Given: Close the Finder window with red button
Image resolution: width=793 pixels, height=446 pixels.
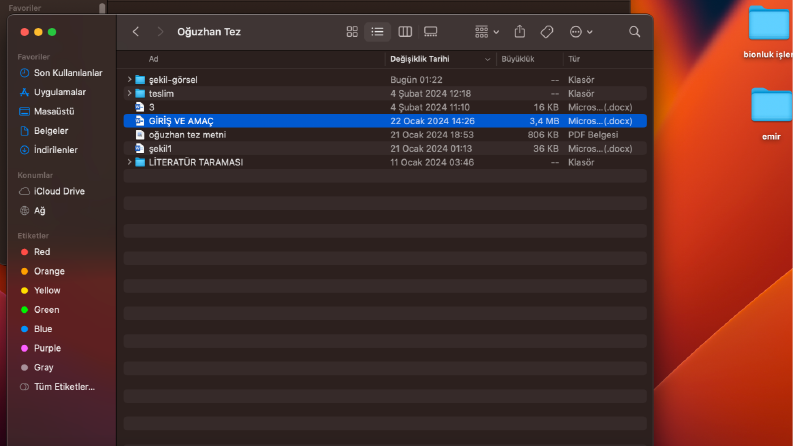Looking at the screenshot, I should 24,32.
